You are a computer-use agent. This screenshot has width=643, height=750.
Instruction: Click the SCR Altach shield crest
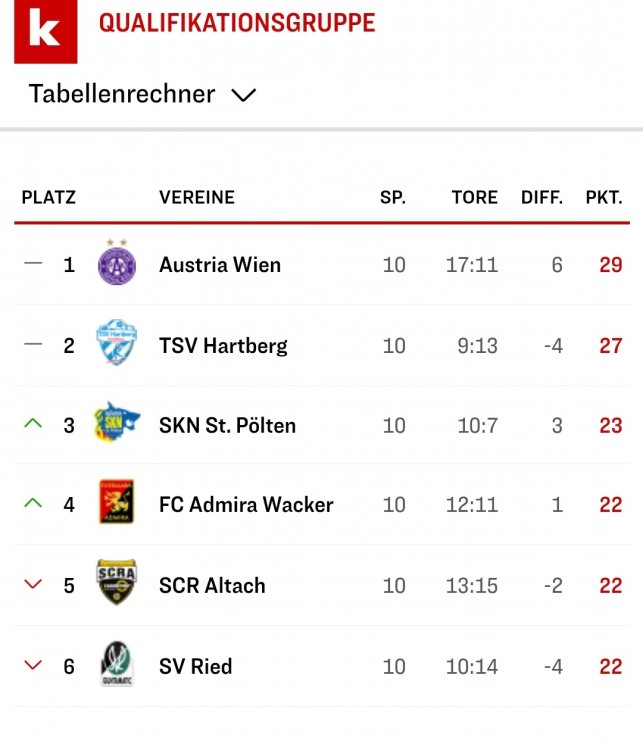pos(117,582)
